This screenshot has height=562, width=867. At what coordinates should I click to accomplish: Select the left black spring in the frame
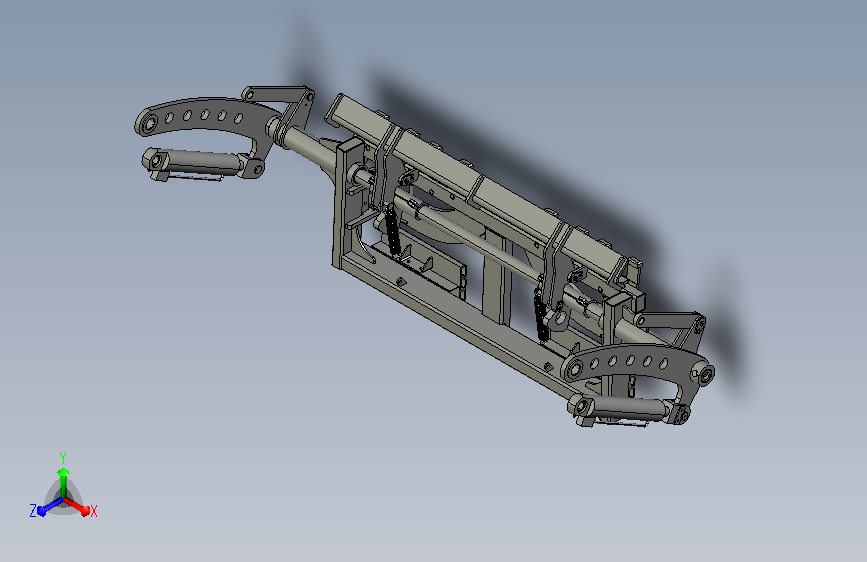point(393,229)
